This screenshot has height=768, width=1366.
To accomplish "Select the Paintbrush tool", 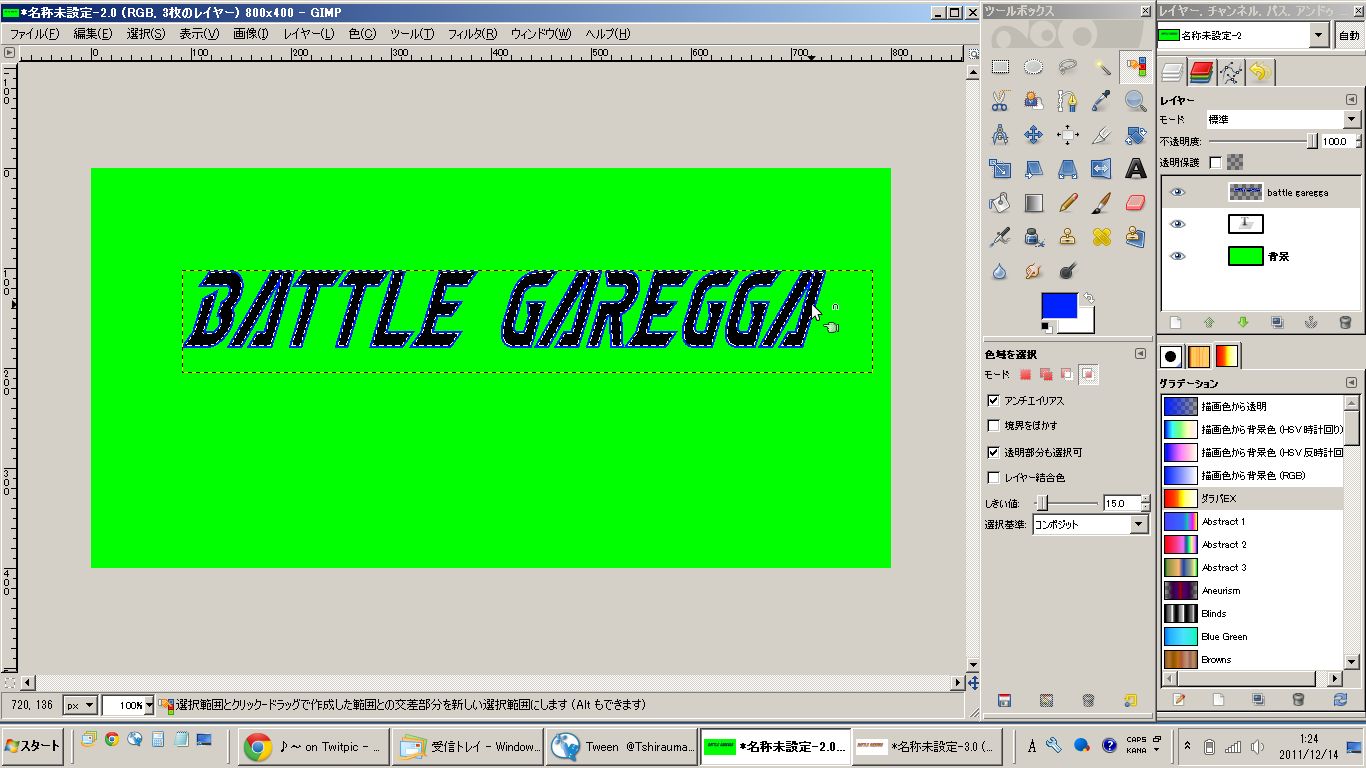I will coord(1102,203).
